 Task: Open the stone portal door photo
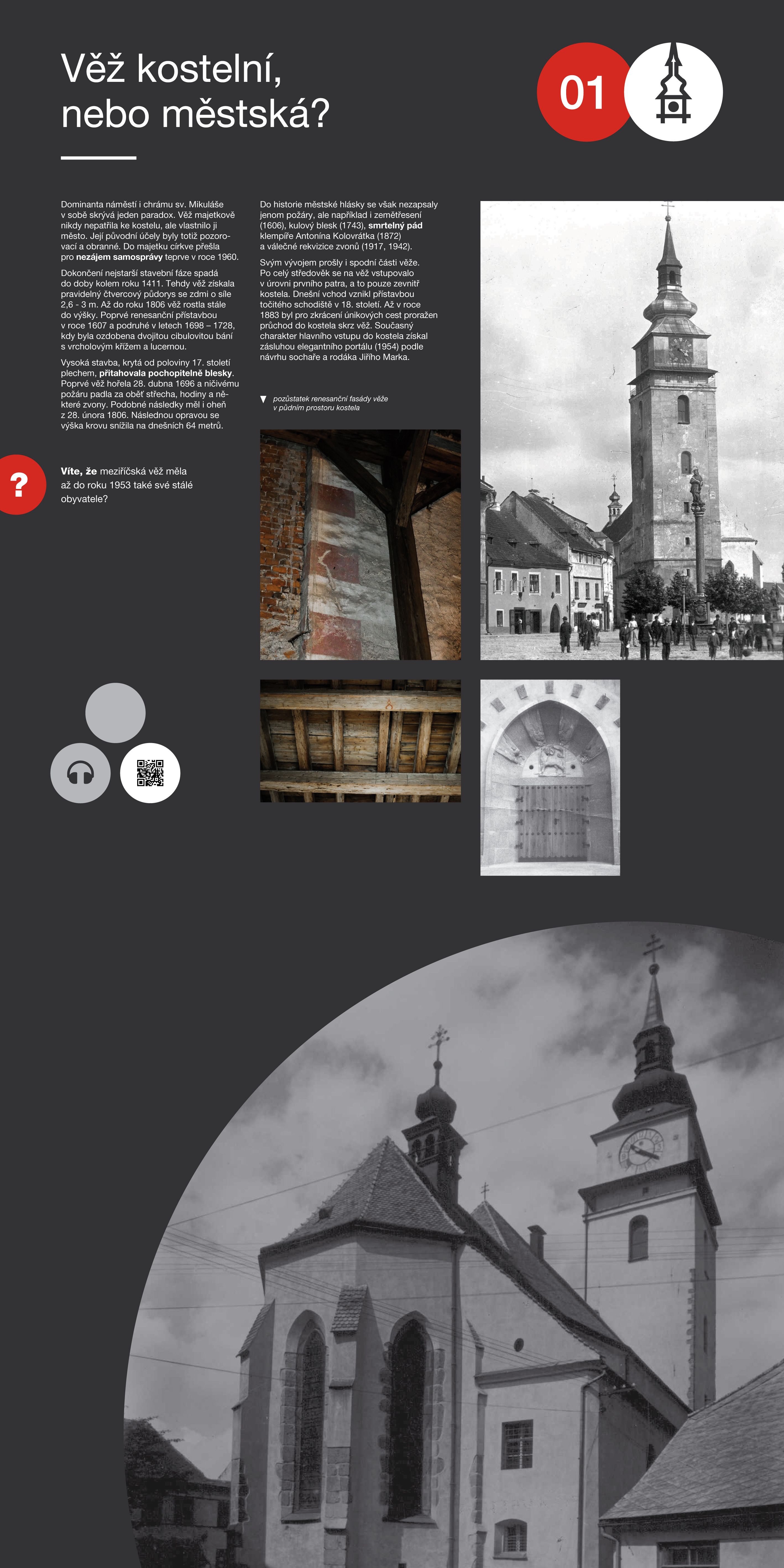pyautogui.click(x=550, y=778)
